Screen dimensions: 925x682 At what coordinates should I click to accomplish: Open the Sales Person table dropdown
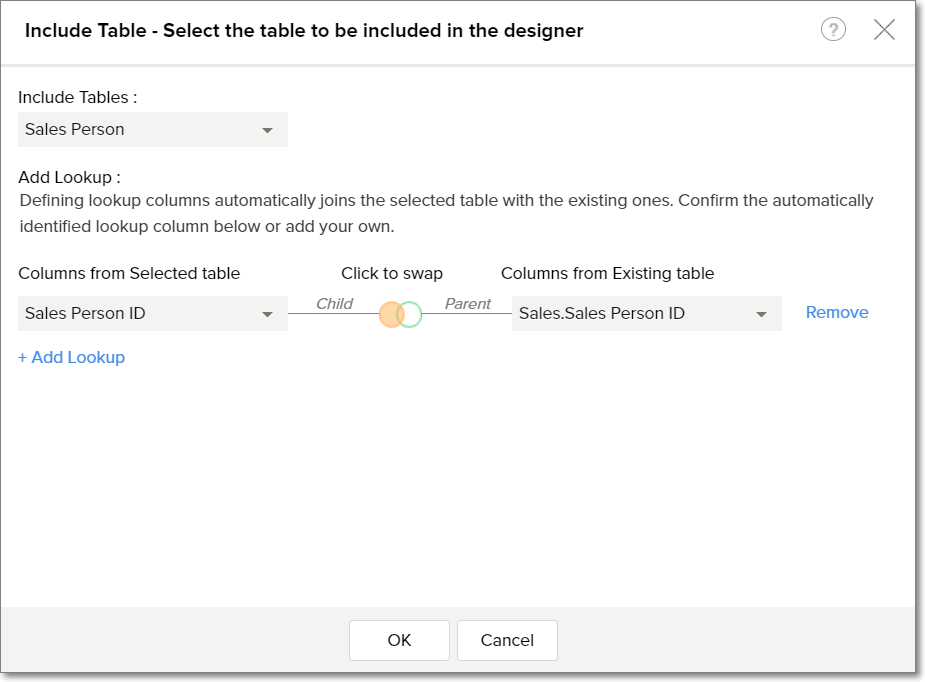[153, 130]
